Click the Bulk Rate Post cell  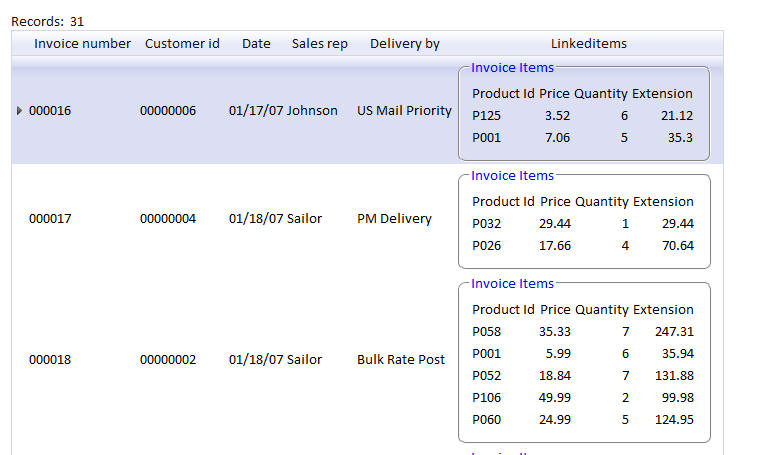tap(400, 360)
